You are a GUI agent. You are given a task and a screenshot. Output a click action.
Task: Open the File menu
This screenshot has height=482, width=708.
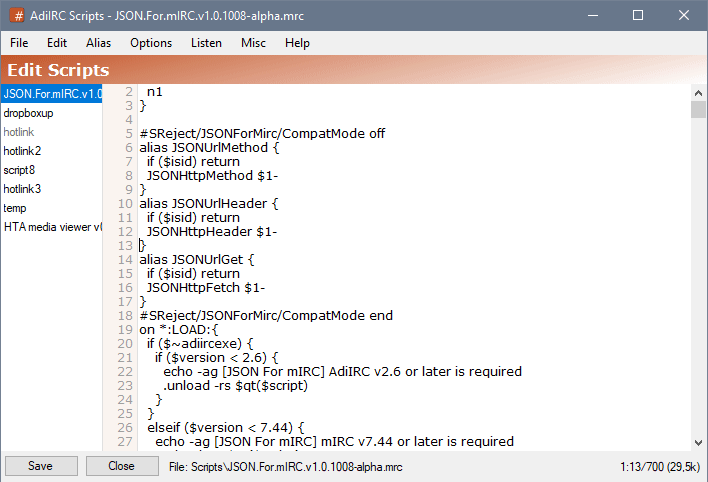tap(19, 43)
